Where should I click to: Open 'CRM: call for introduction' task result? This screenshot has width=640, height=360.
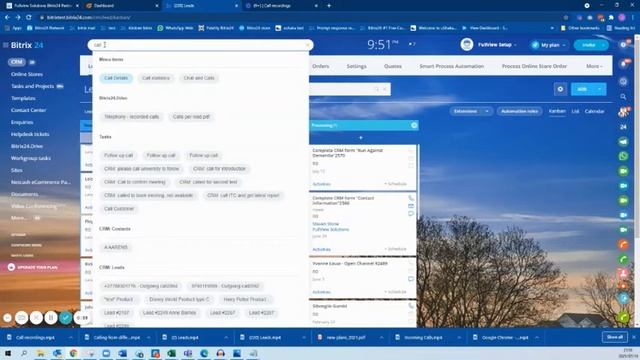pyautogui.click(x=220, y=169)
